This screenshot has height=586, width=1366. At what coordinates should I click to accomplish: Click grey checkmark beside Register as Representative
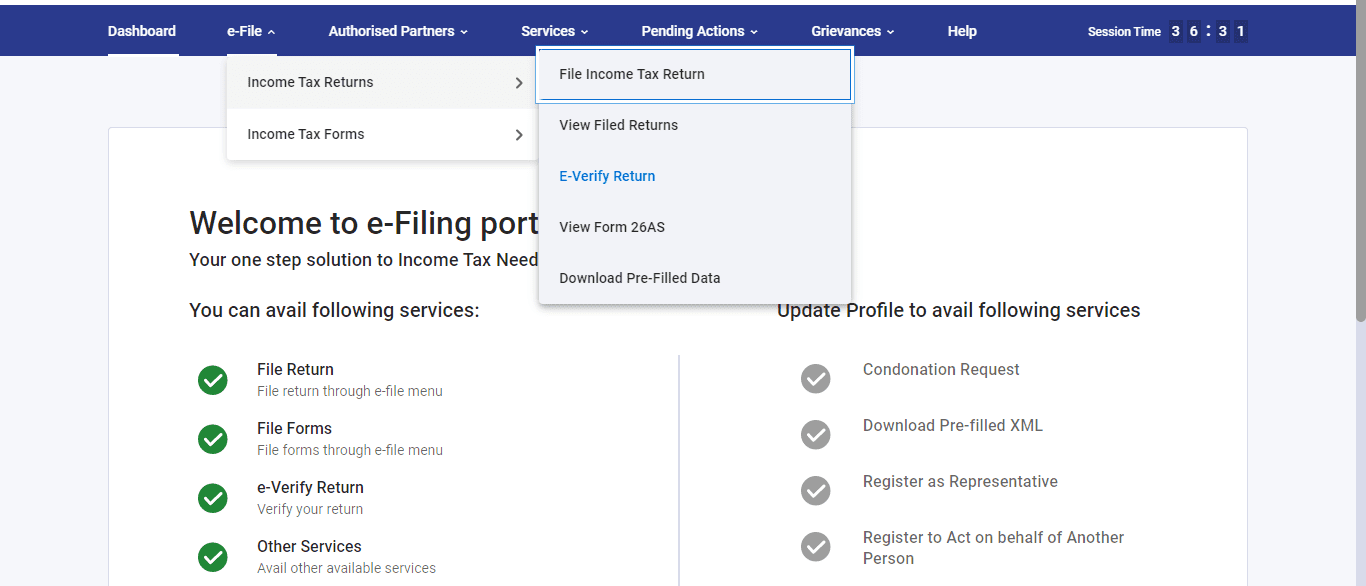(816, 491)
